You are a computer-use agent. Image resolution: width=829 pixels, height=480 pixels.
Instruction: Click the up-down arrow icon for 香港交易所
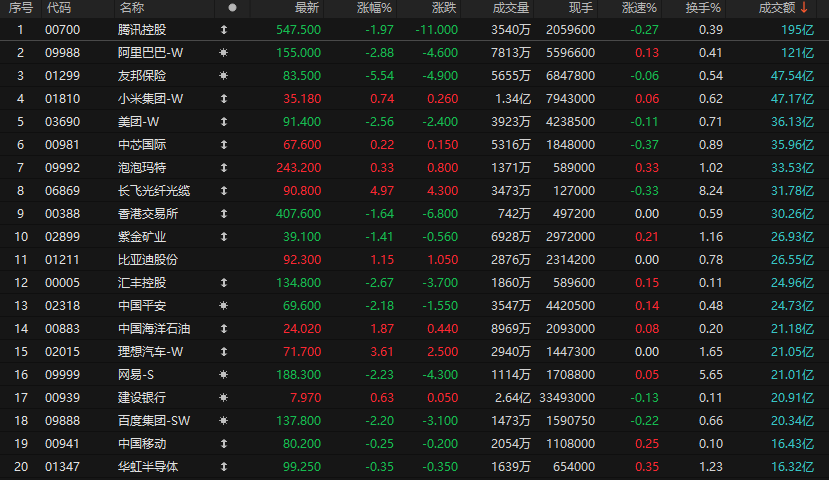click(x=224, y=214)
